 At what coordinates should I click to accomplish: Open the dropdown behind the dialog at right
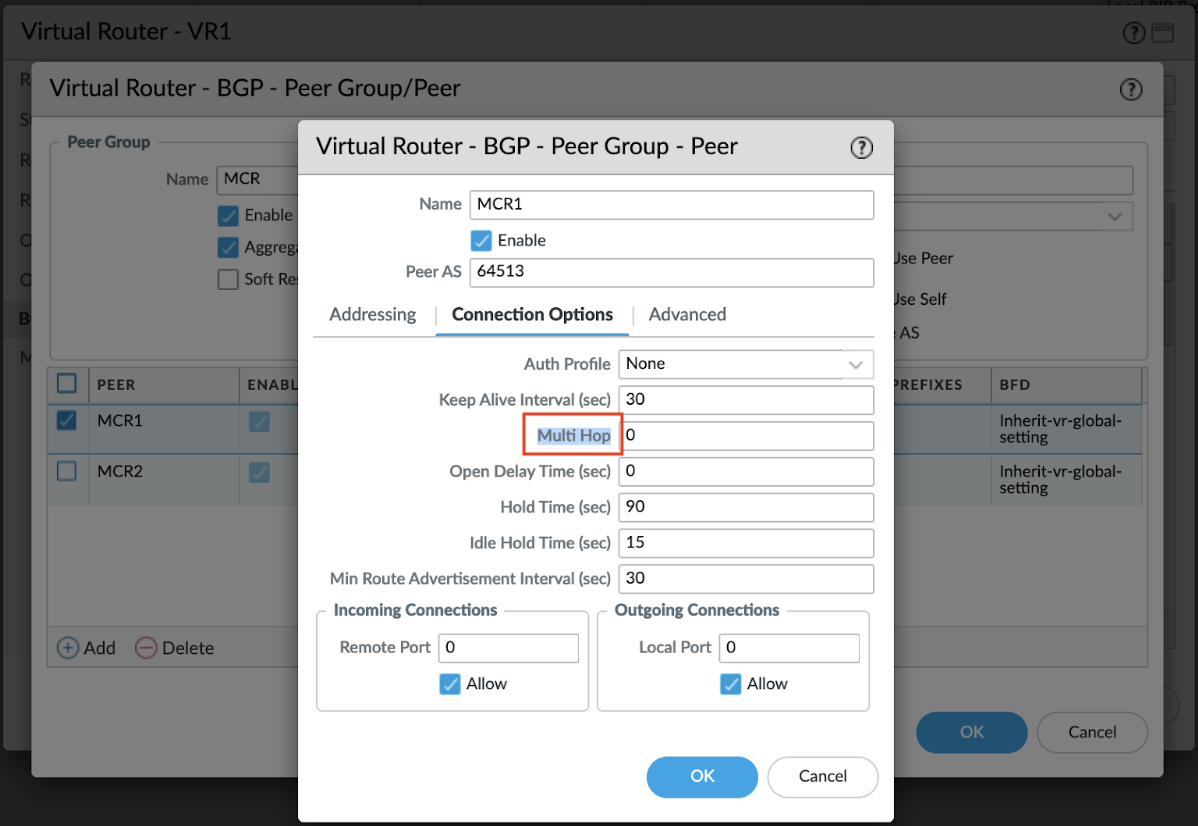click(1113, 216)
